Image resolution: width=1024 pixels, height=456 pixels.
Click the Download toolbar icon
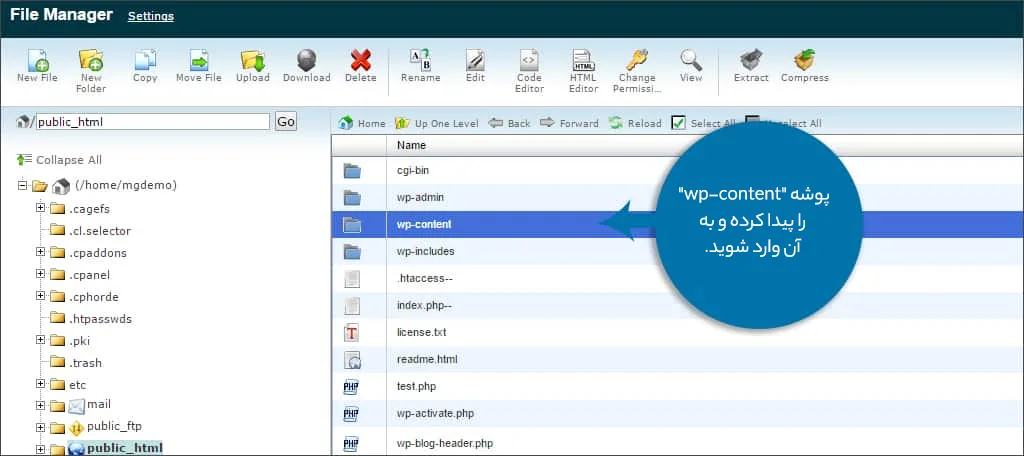point(306,66)
